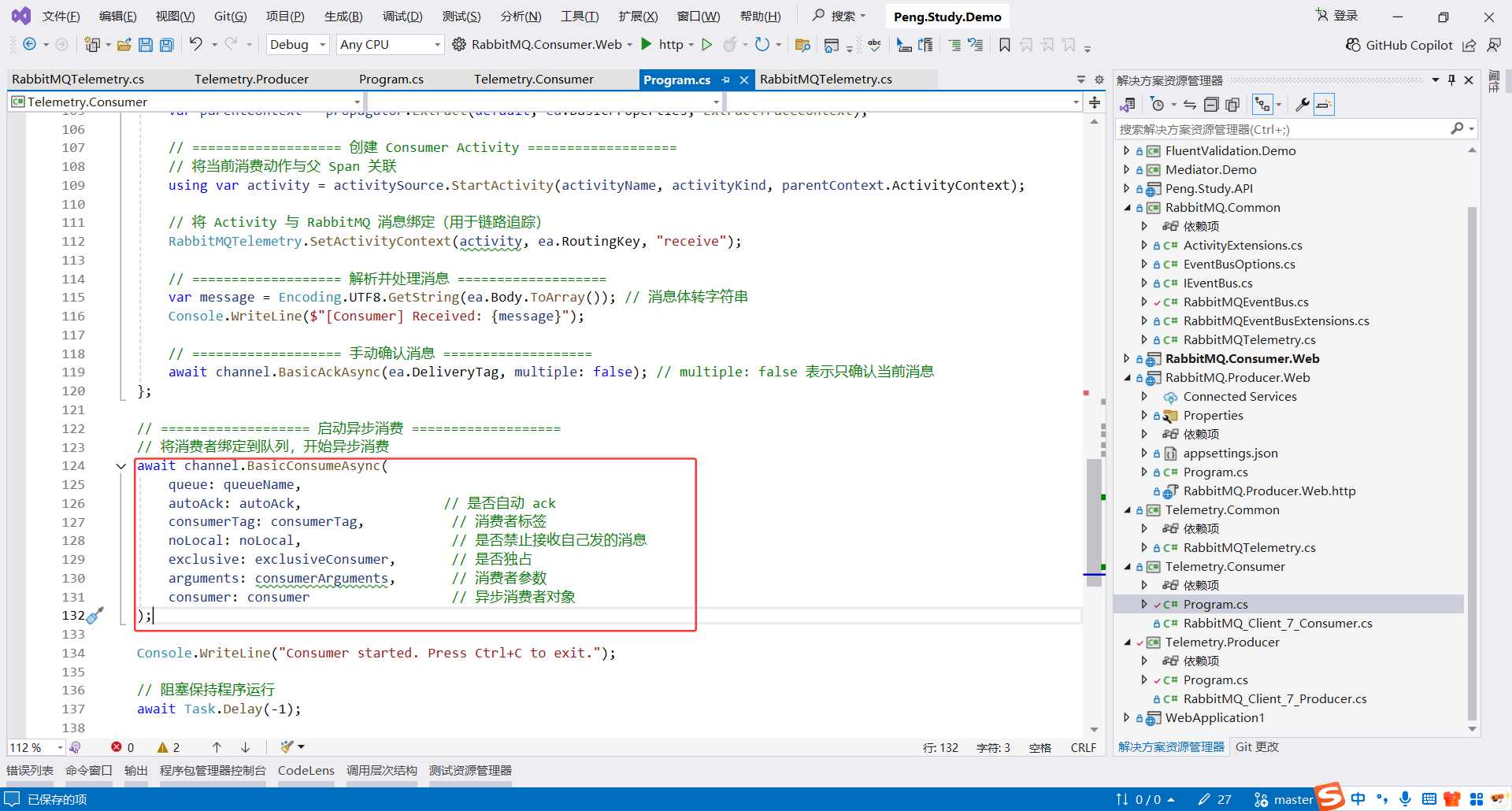Viewport: 1512px width, 811px height.
Task: Switch to the Telemetry.Consumer document tab
Action: (534, 80)
